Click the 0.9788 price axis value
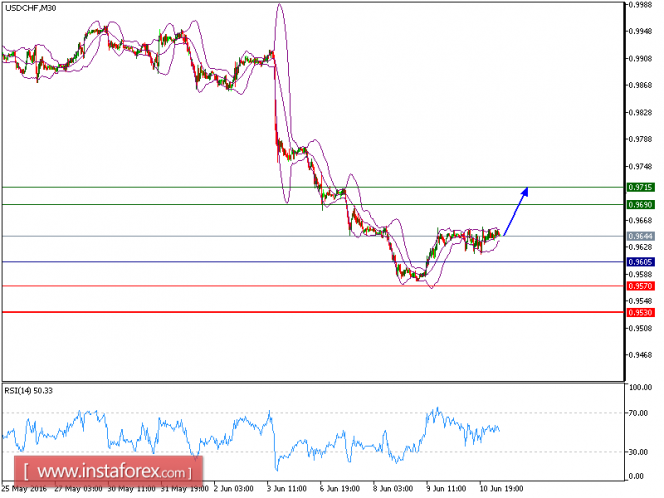 point(640,139)
